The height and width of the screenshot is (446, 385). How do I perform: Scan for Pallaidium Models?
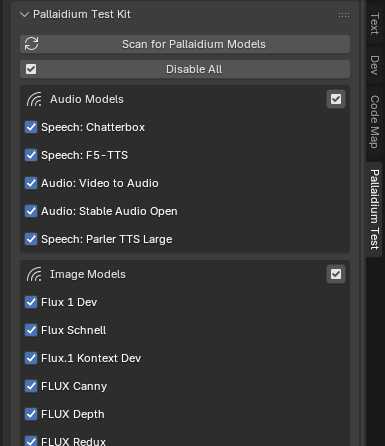pos(185,44)
